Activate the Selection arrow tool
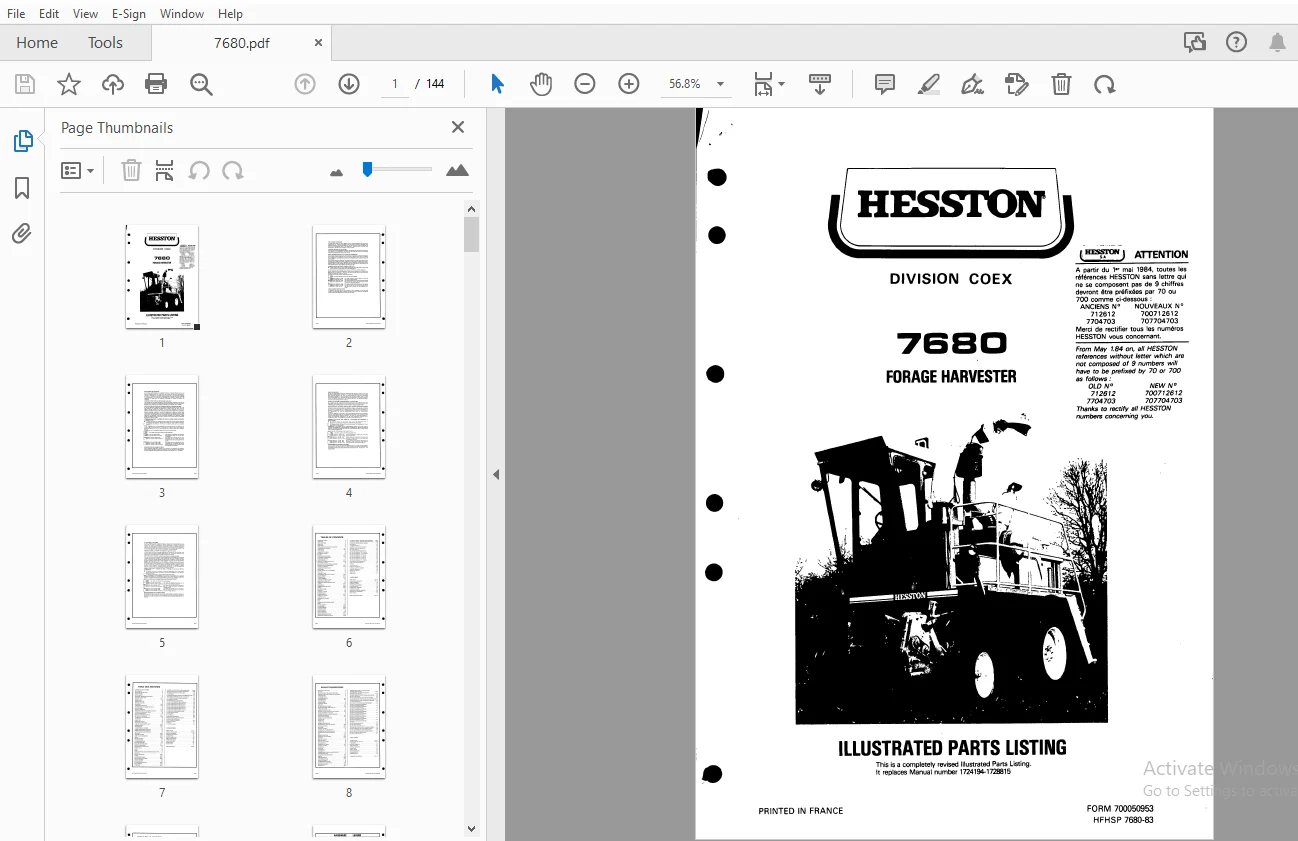The image size is (1298, 841). click(x=497, y=84)
